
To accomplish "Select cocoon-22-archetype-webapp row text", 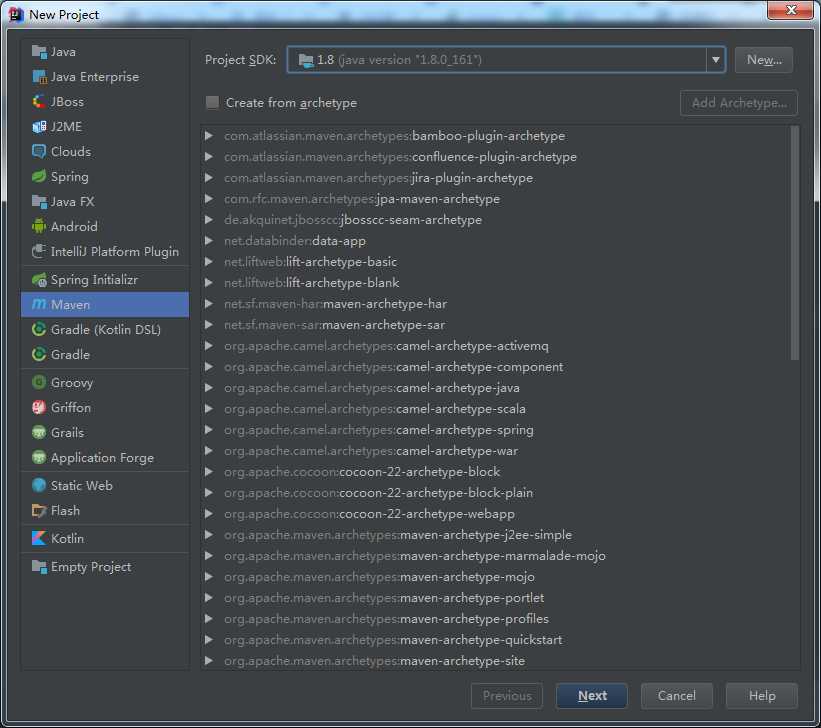I will point(369,514).
